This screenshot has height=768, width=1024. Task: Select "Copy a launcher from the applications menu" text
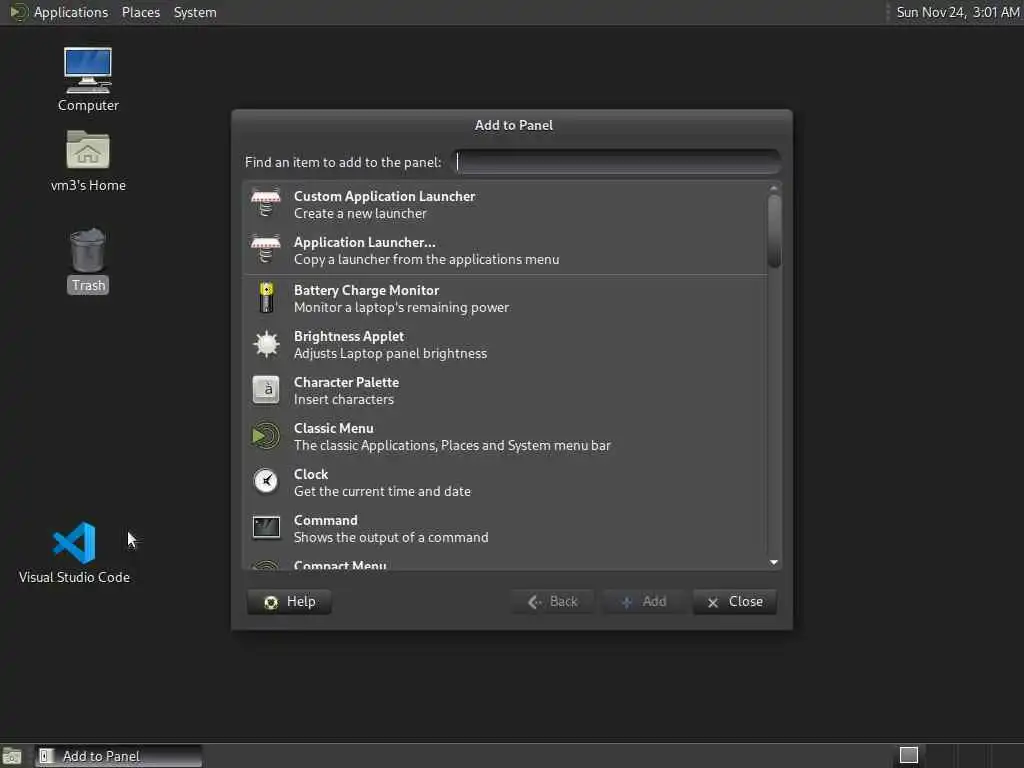pos(426,259)
